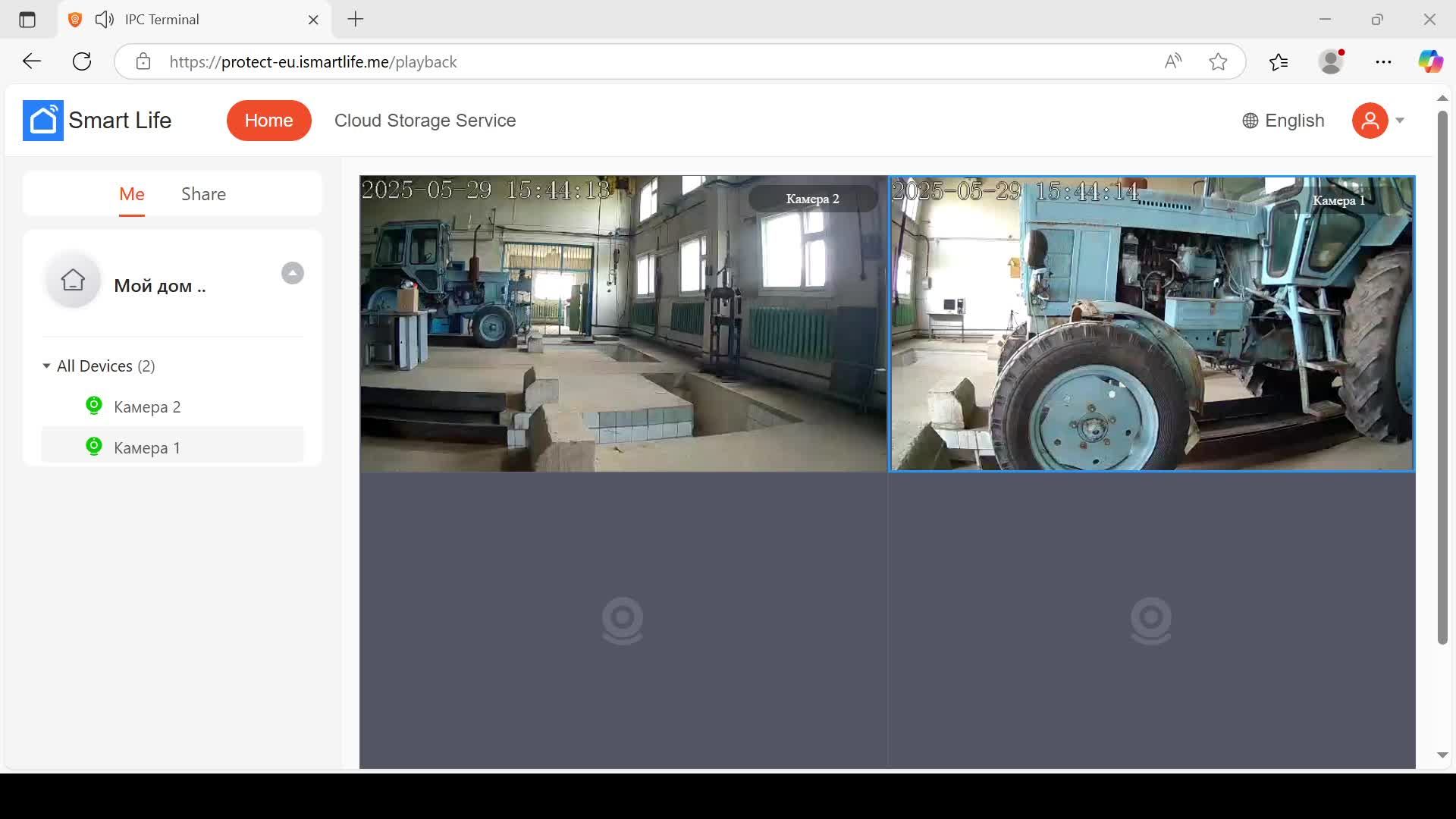The height and width of the screenshot is (819, 1456).
Task: Click the camera placeholder icon in bottom-left pane
Action: click(x=623, y=621)
